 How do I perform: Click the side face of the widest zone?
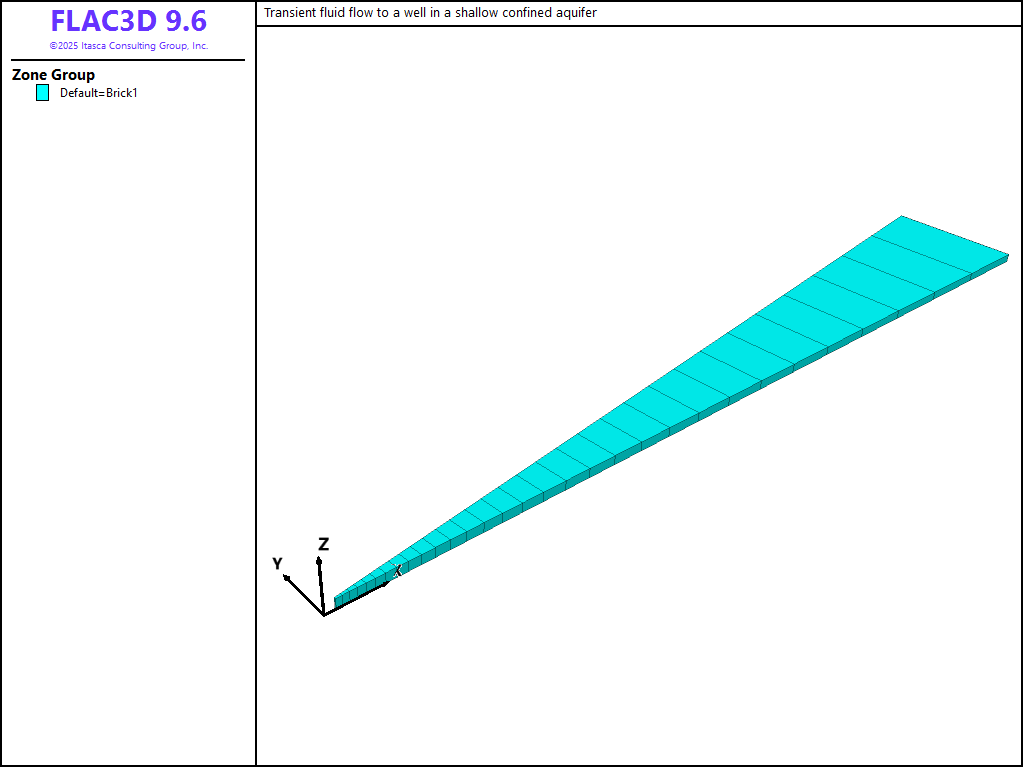point(990,267)
